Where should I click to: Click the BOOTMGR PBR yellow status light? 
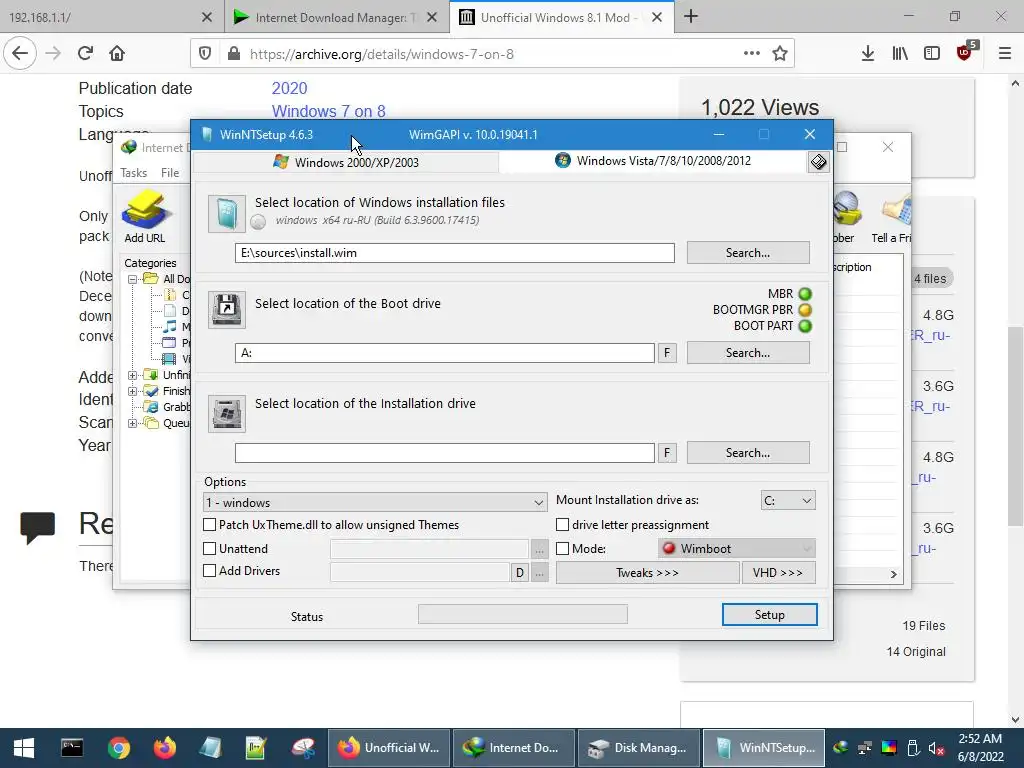click(x=805, y=310)
